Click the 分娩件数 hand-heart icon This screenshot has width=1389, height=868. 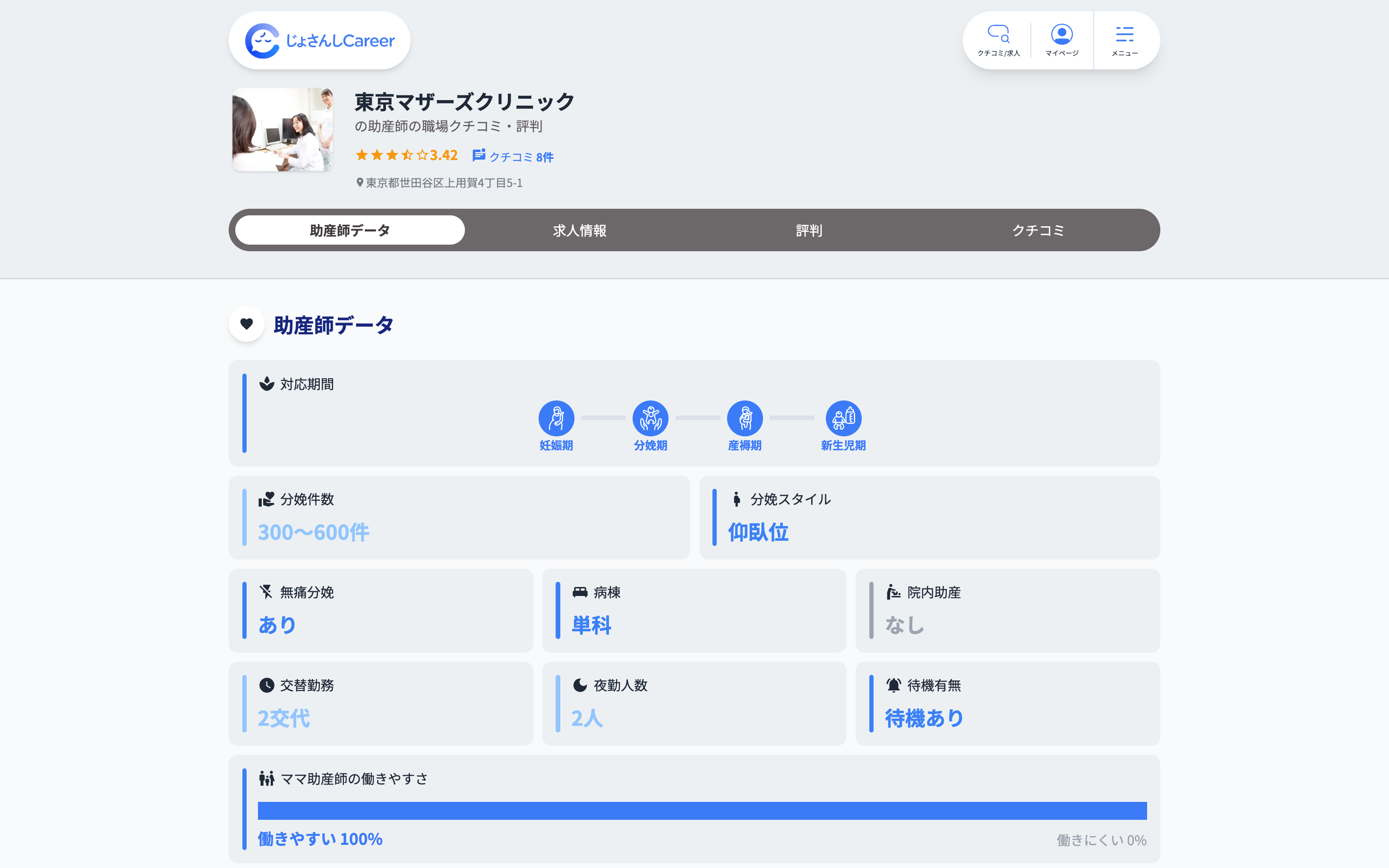coord(266,499)
